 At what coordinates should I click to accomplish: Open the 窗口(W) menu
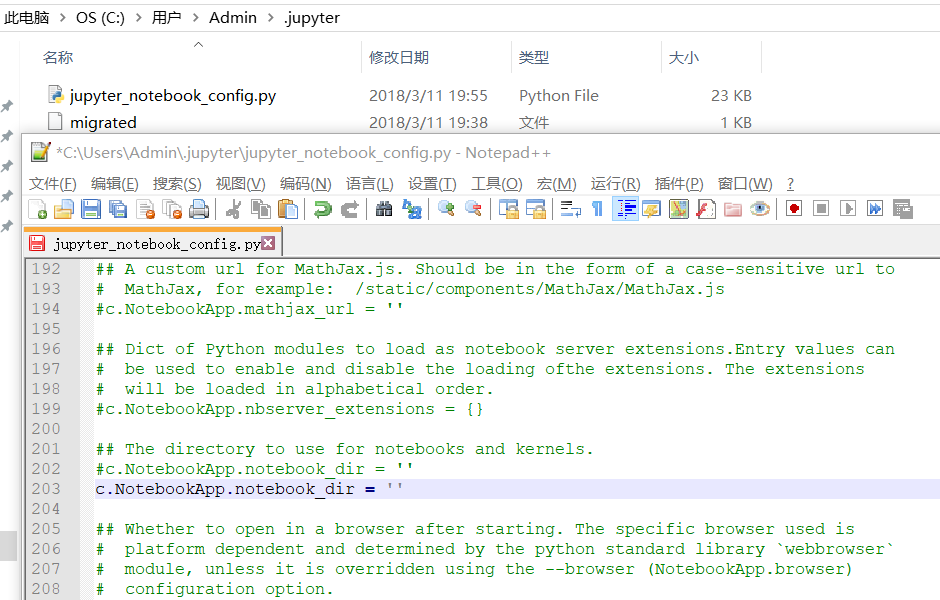[x=745, y=184]
